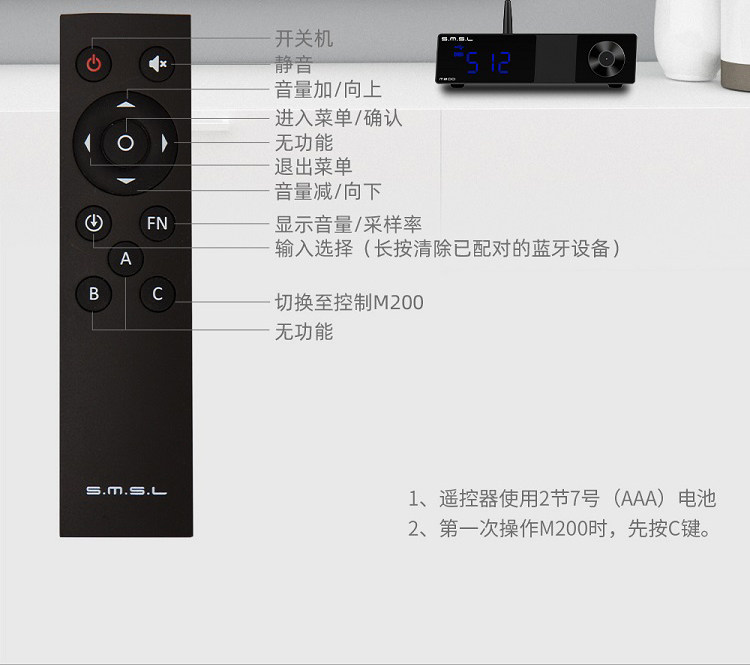Click the FN button on remote
The width and height of the screenshot is (750, 665).
coord(157,223)
